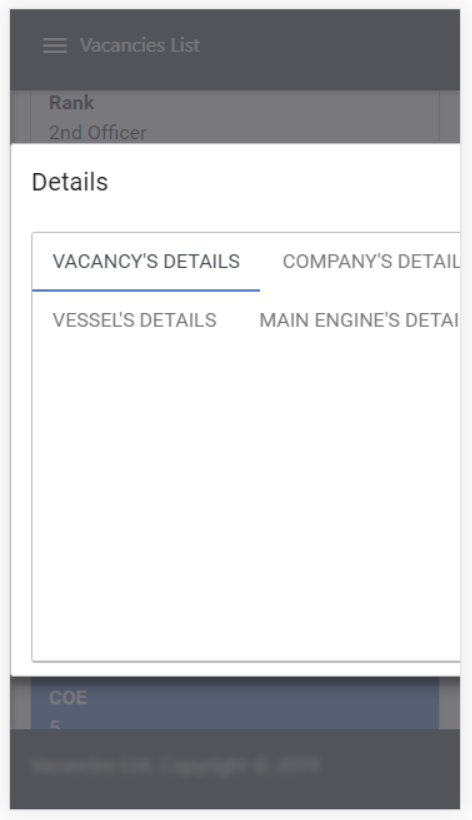The height and width of the screenshot is (820, 472).
Task: Open the hamburger navigation menu
Action: 55,45
